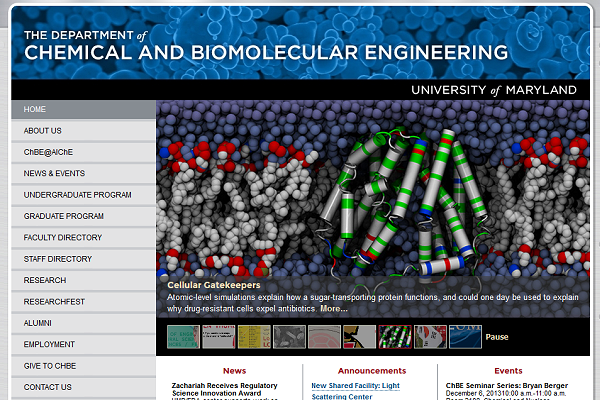Screen dimensions: 600x400
Task: Show the gold and black graphic thumbnail
Action: point(360,337)
